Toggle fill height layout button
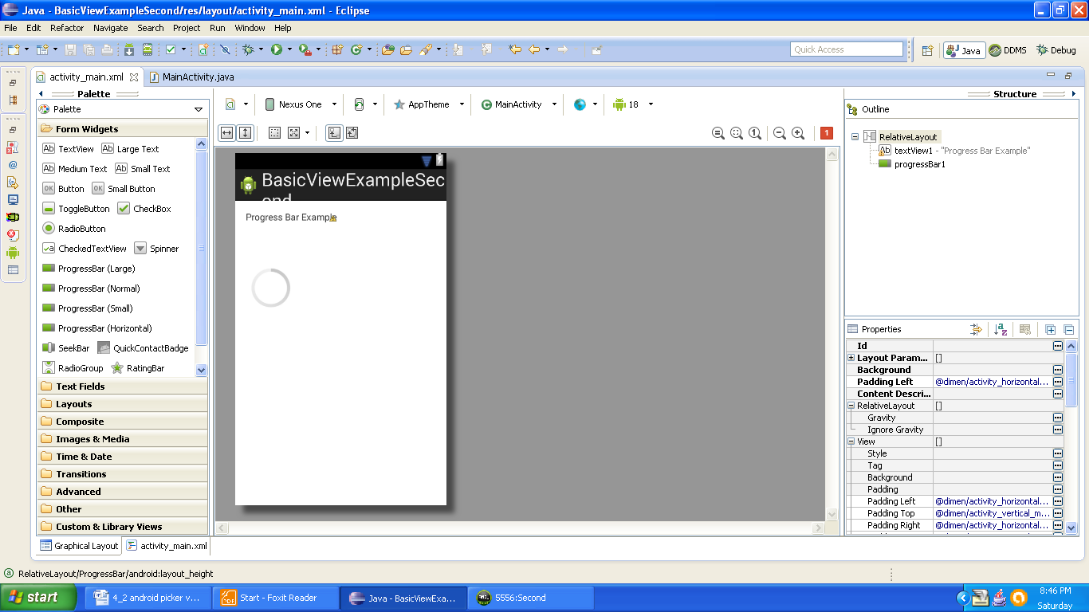 point(245,133)
